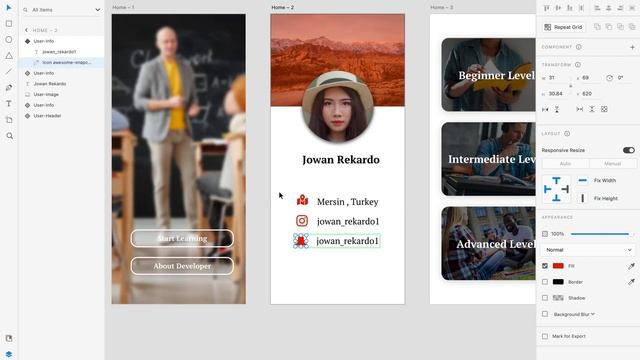Select the User-Header layer

(61, 116)
